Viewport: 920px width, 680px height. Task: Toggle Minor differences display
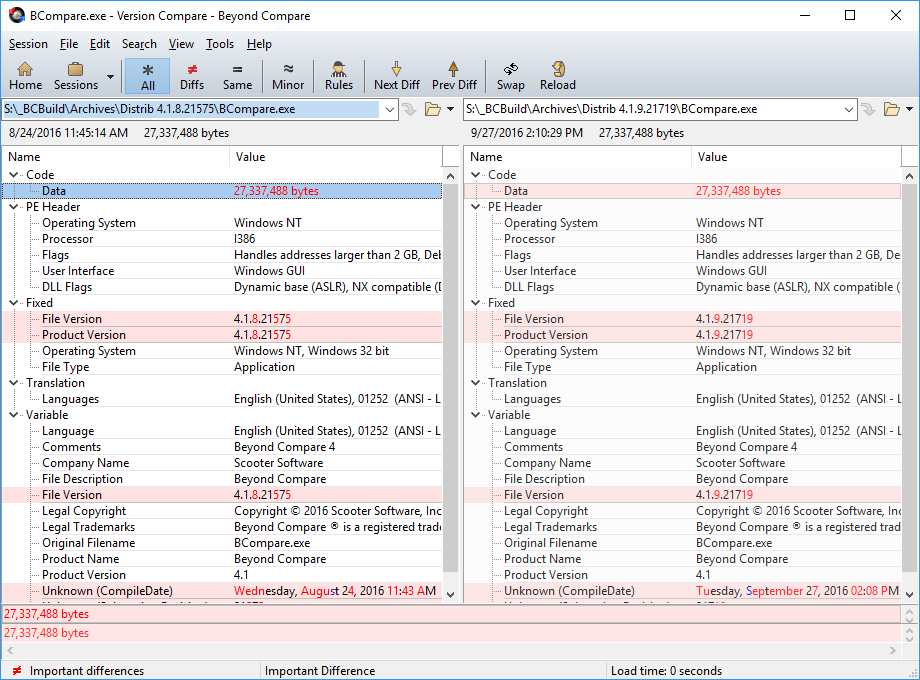click(x=288, y=76)
